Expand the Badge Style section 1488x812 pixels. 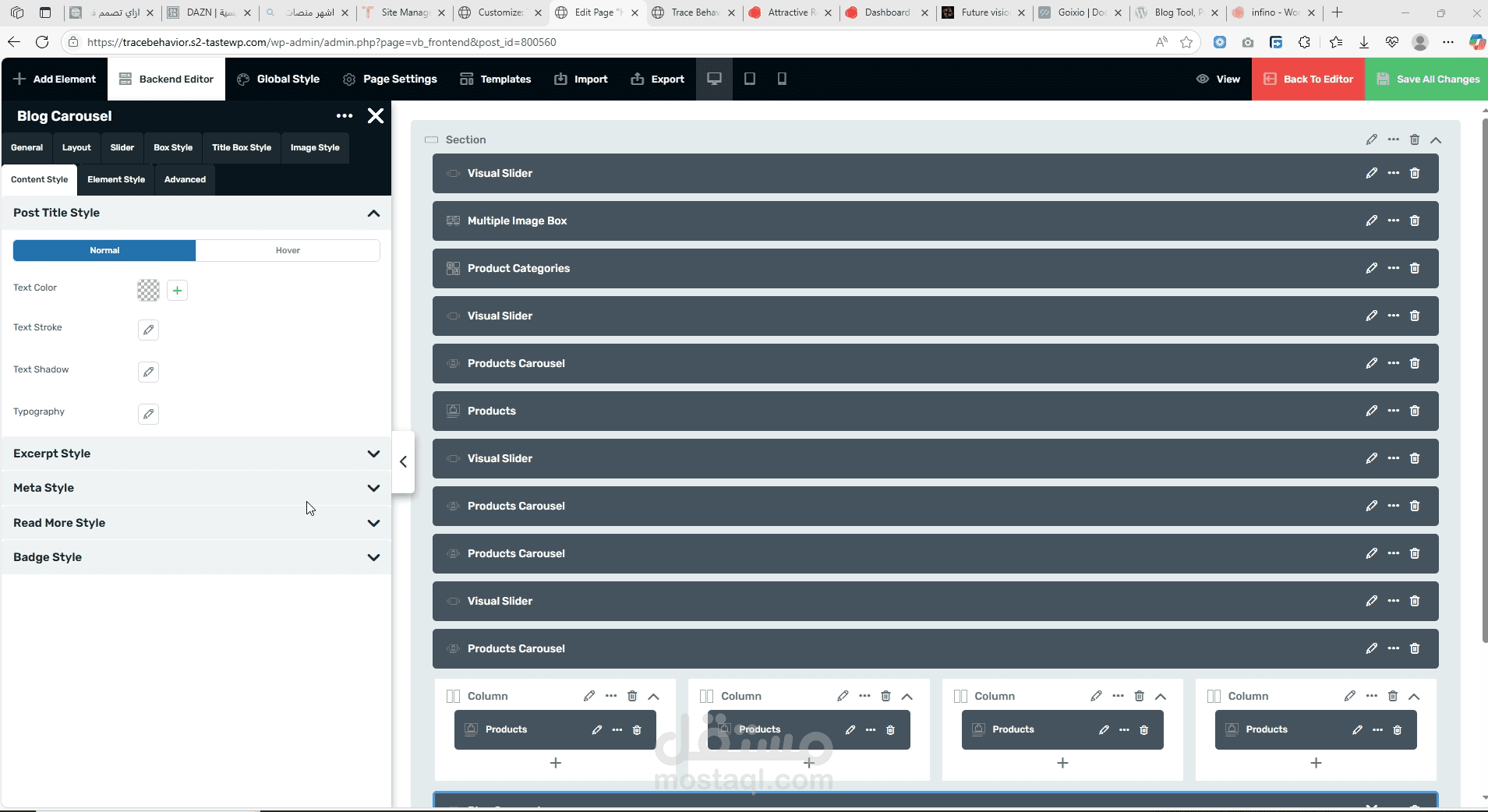[x=373, y=557]
